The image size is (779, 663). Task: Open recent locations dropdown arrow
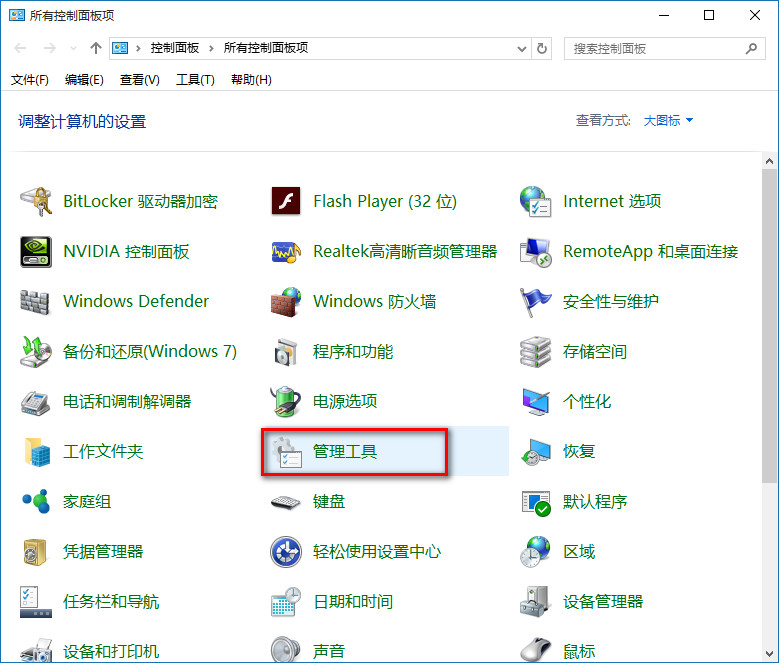click(74, 48)
